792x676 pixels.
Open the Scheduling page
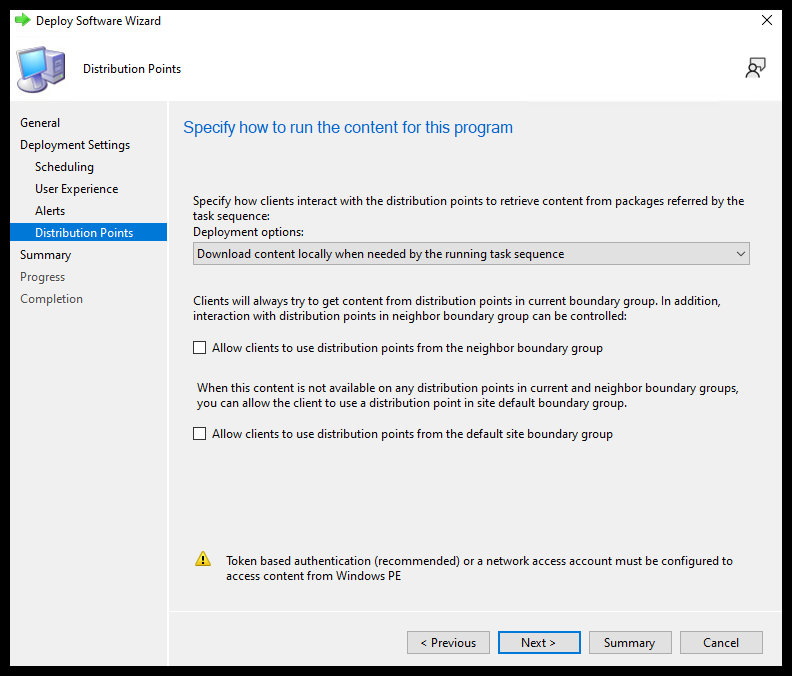pyautogui.click(x=64, y=167)
